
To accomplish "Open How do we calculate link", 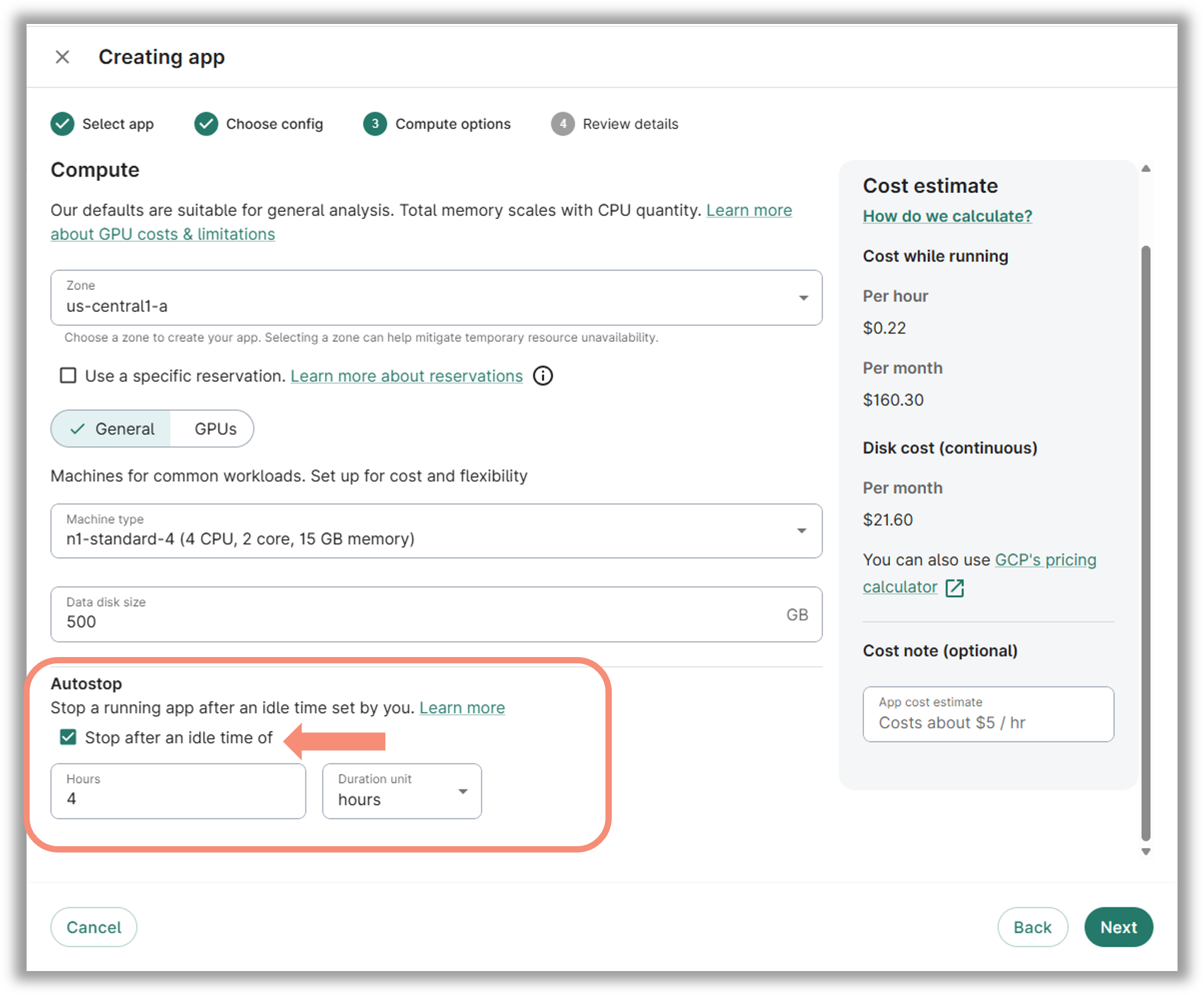I will (947, 216).
